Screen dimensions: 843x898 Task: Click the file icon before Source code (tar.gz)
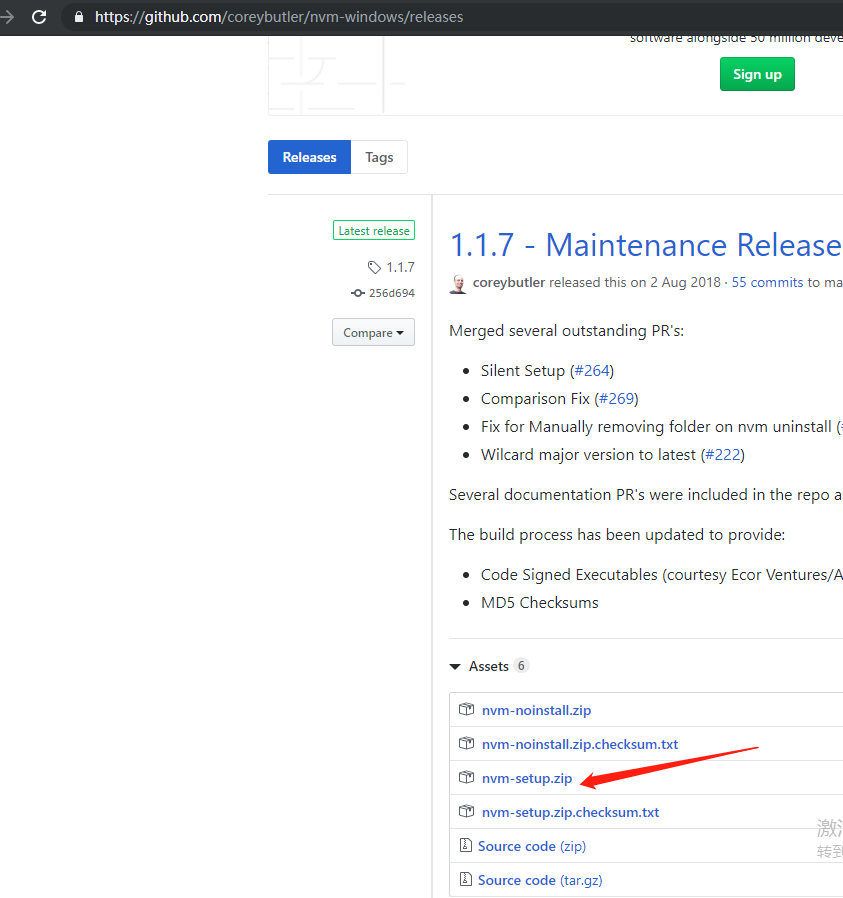[466, 879]
